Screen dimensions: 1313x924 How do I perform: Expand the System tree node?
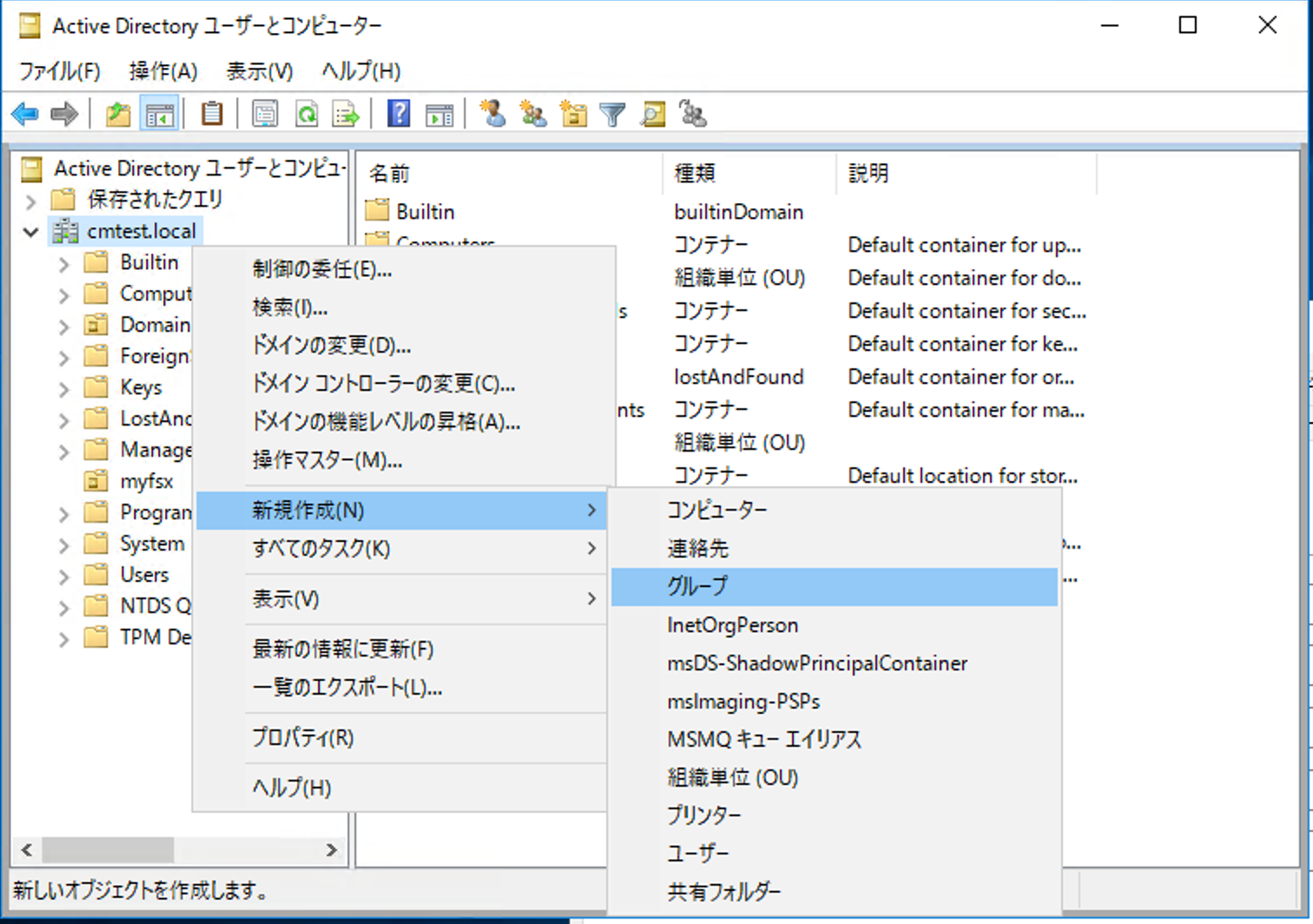[63, 545]
